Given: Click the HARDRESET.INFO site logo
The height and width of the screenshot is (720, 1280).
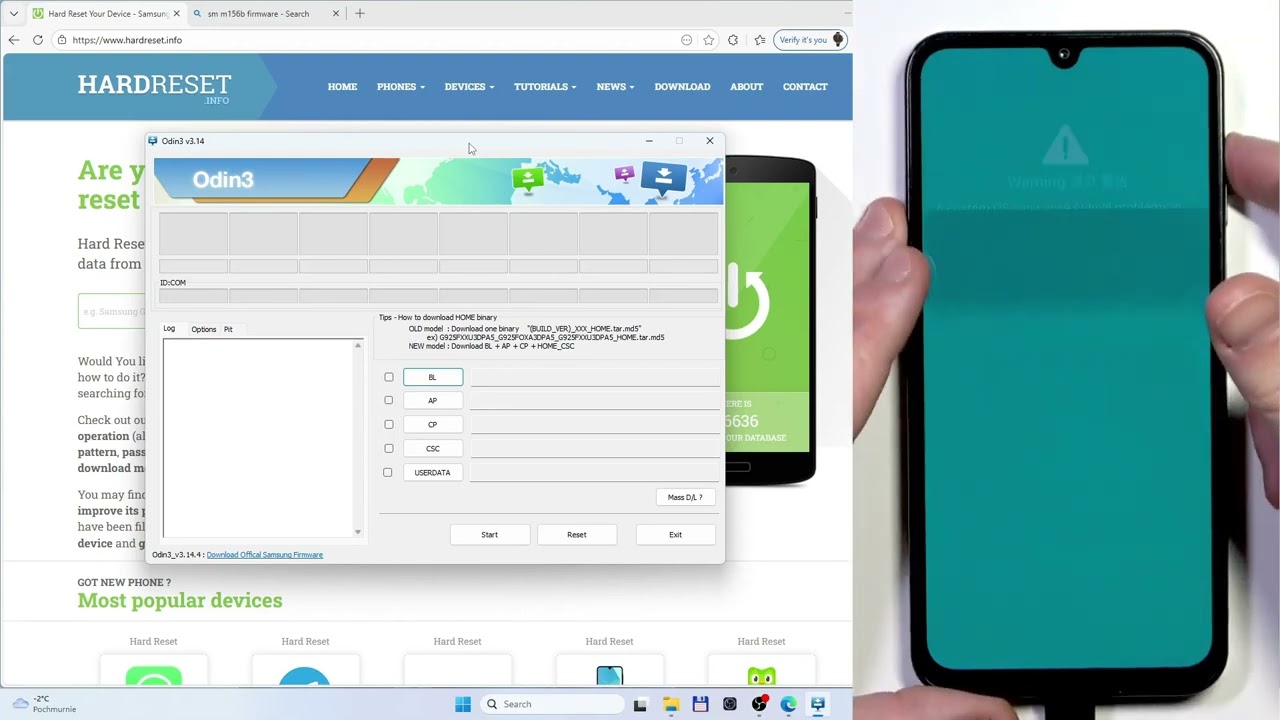Looking at the screenshot, I should click(154, 87).
